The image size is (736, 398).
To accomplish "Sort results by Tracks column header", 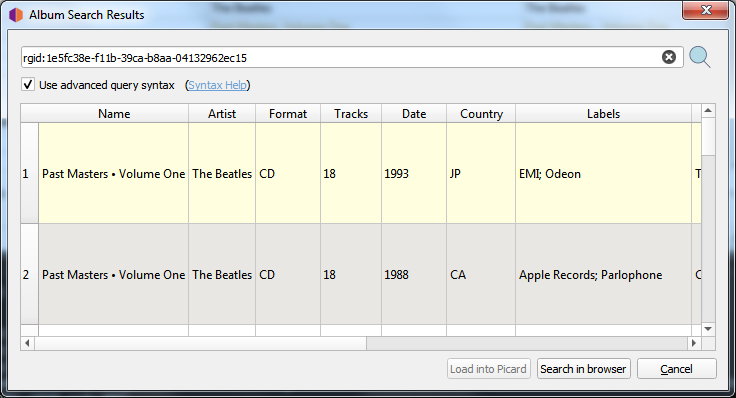I will (351, 114).
